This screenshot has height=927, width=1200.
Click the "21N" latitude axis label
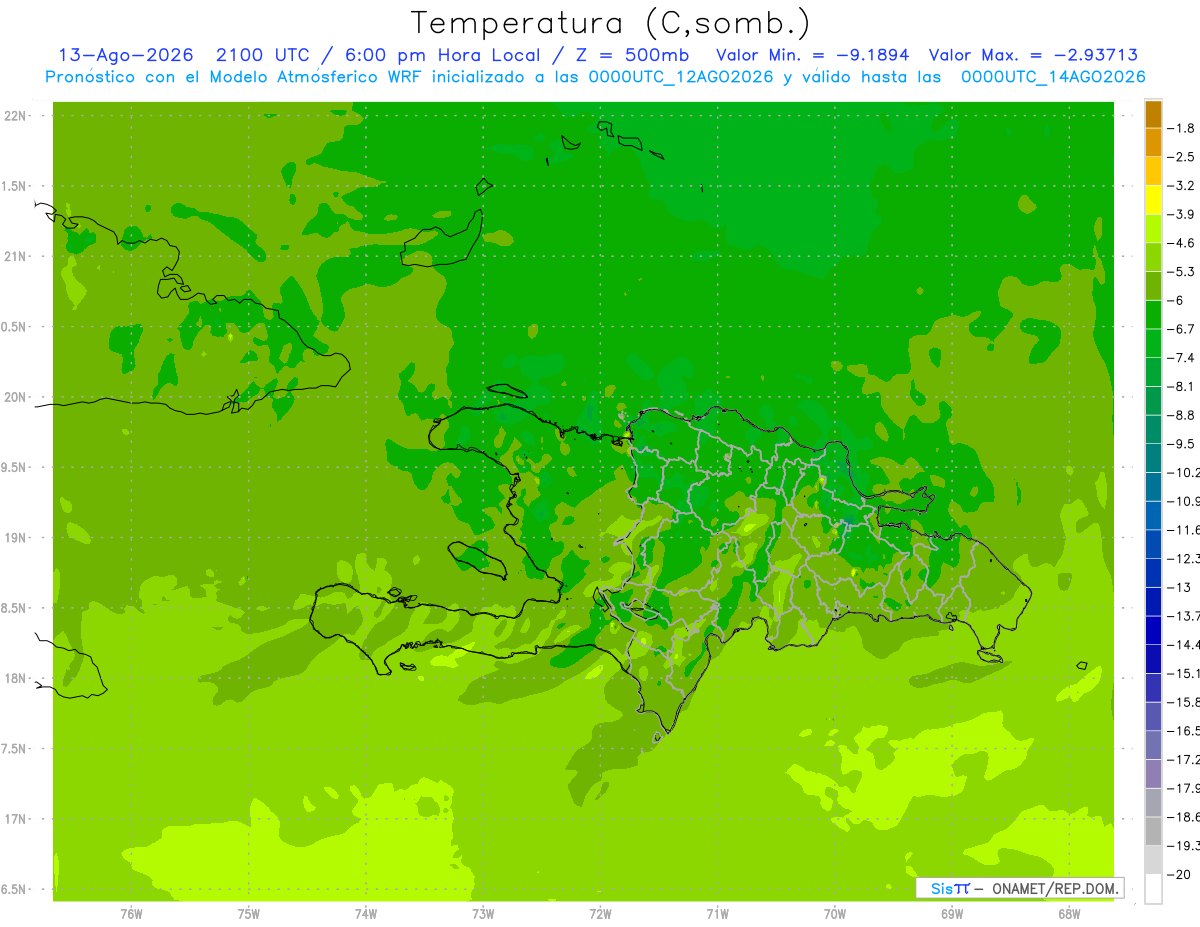coord(16,256)
